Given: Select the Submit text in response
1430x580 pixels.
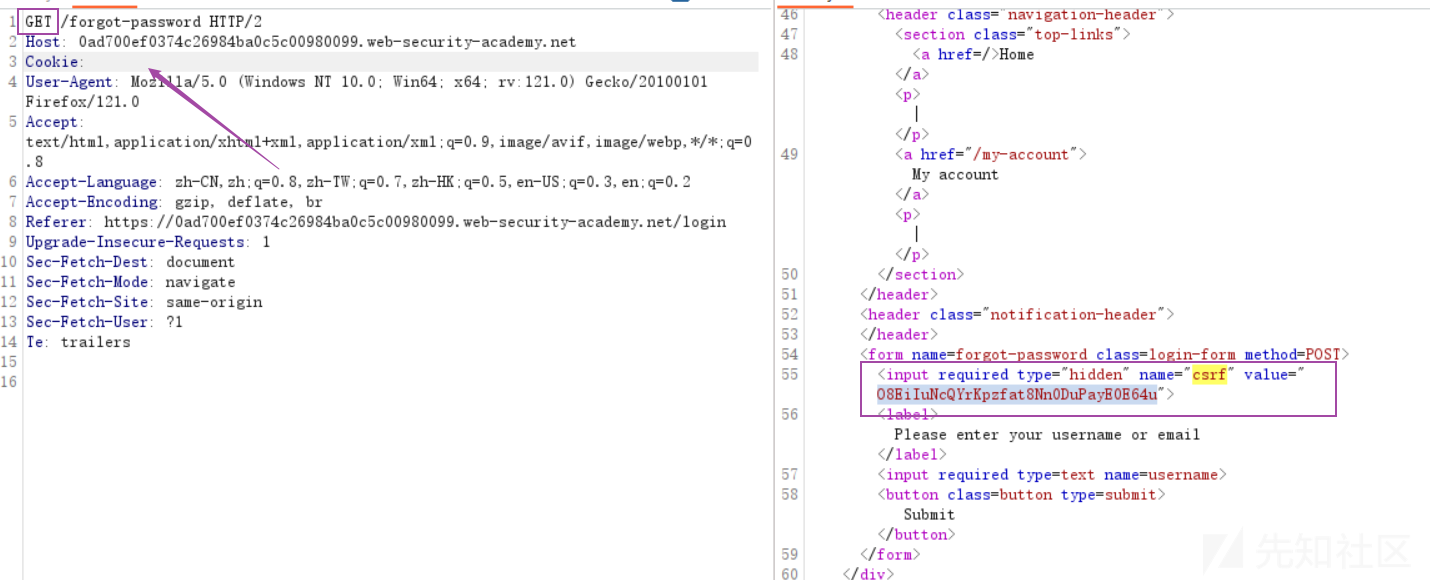Looking at the screenshot, I should pos(929,514).
